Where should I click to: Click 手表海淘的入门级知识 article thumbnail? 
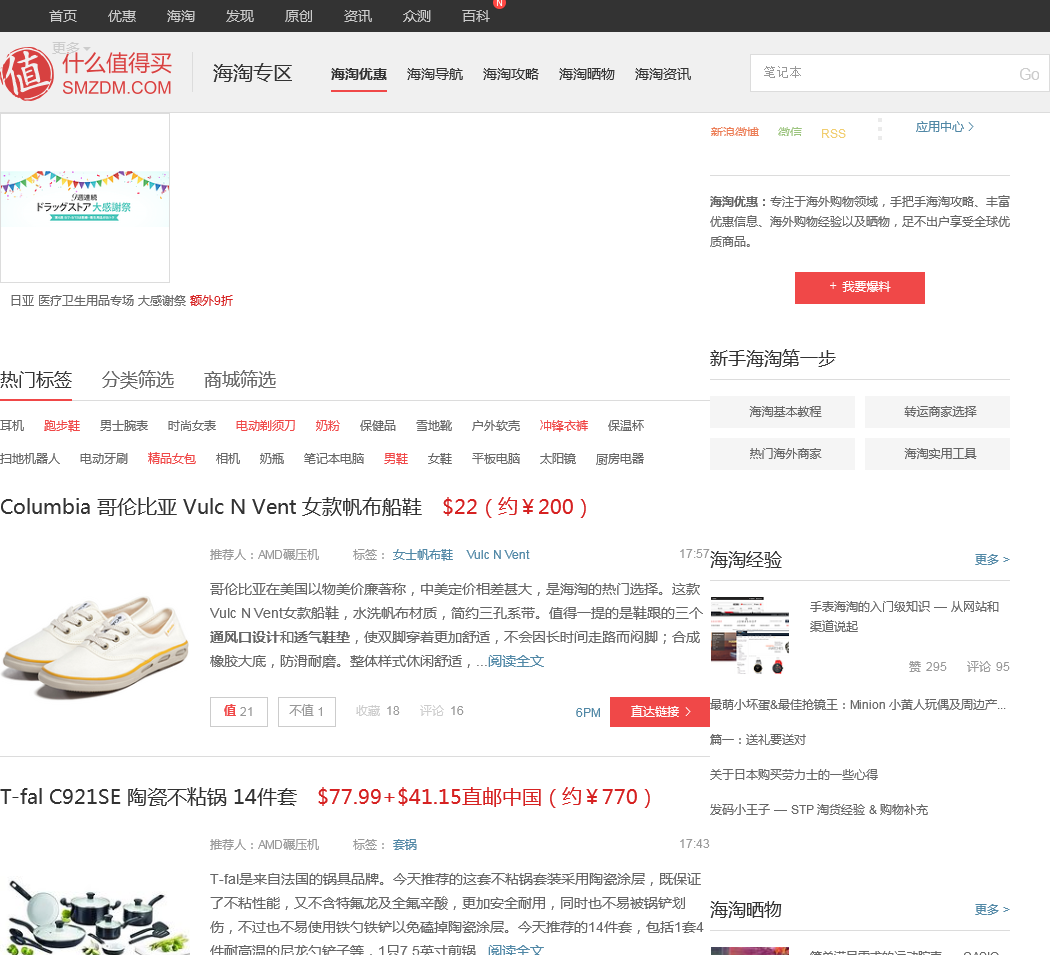click(750, 635)
